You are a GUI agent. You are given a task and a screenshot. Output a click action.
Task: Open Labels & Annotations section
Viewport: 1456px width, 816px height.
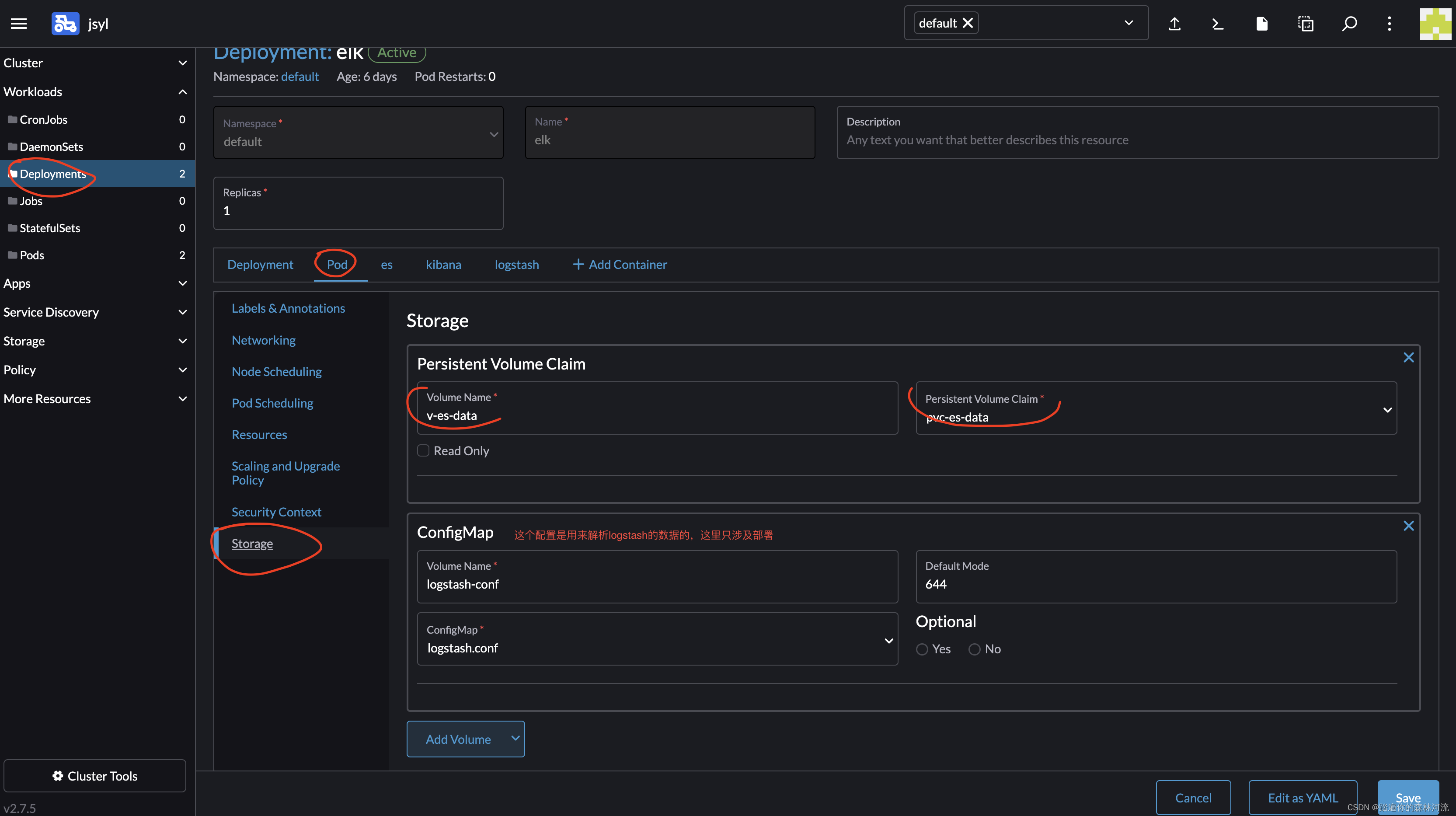tap(288, 308)
